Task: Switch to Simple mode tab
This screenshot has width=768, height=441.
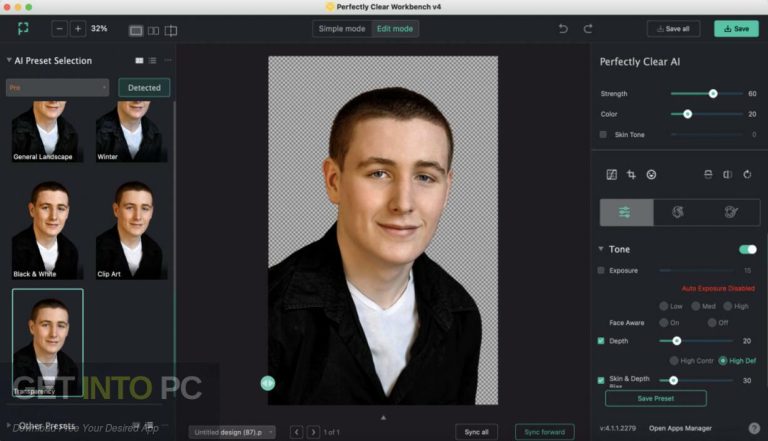Action: coord(341,29)
